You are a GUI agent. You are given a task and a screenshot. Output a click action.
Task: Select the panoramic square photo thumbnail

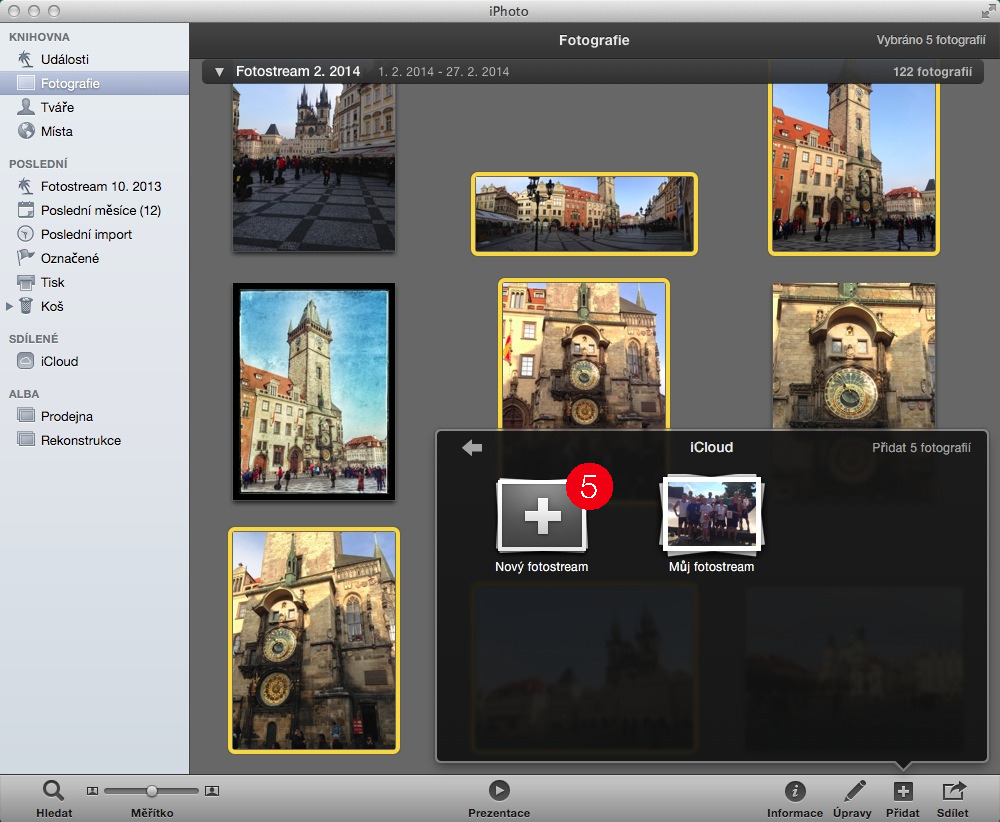coord(584,213)
